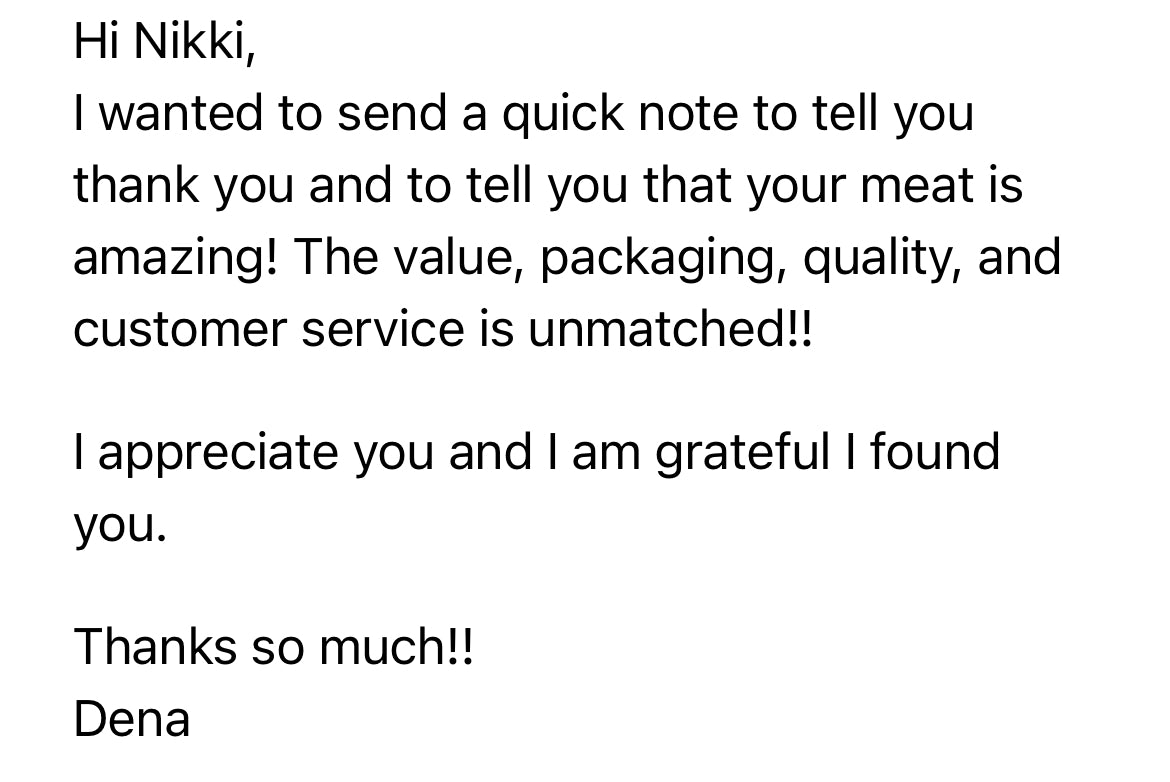The image size is (1170, 782).
Task: Select the word customer in the message
Action: [x=180, y=329]
